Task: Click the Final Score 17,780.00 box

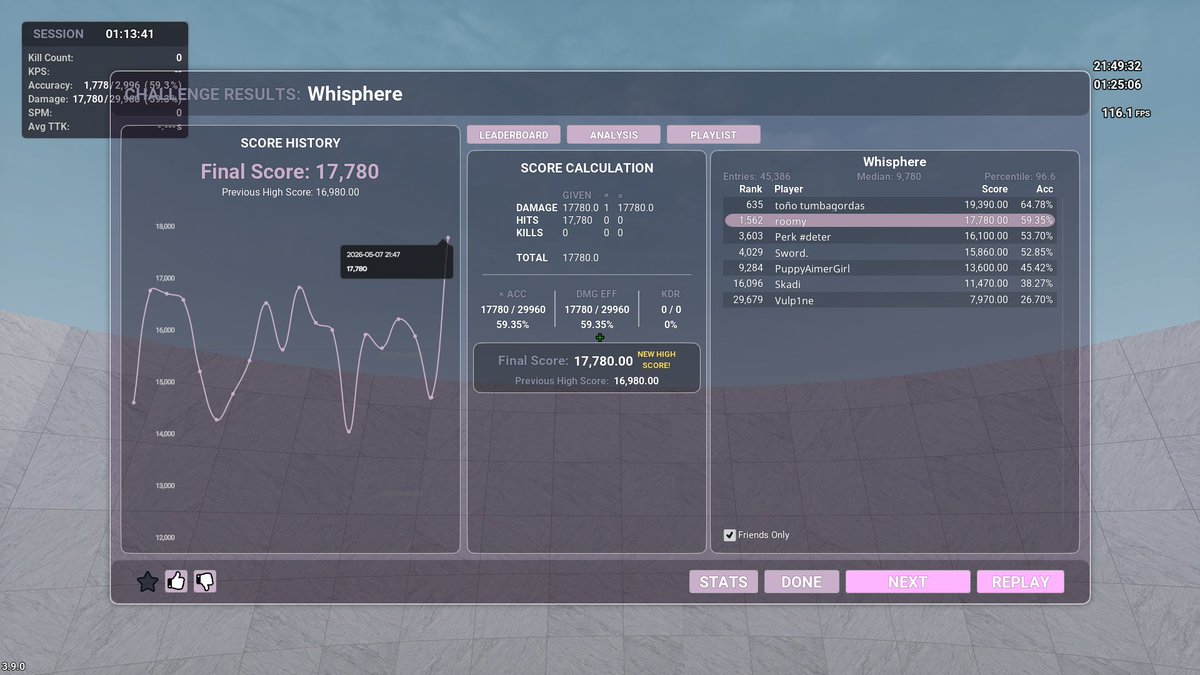Action: pyautogui.click(x=587, y=369)
